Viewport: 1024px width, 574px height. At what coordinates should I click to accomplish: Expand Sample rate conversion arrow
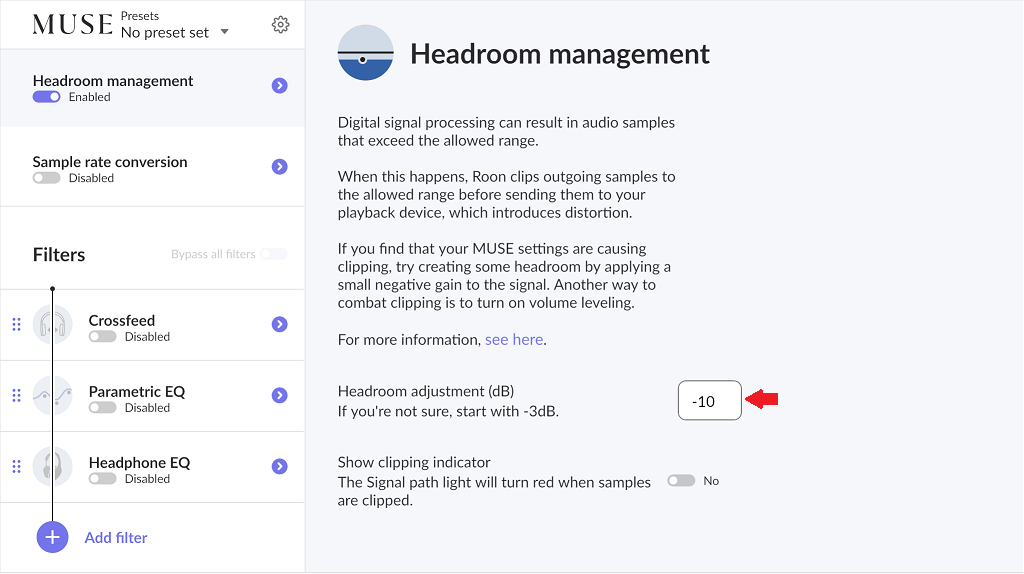click(280, 167)
